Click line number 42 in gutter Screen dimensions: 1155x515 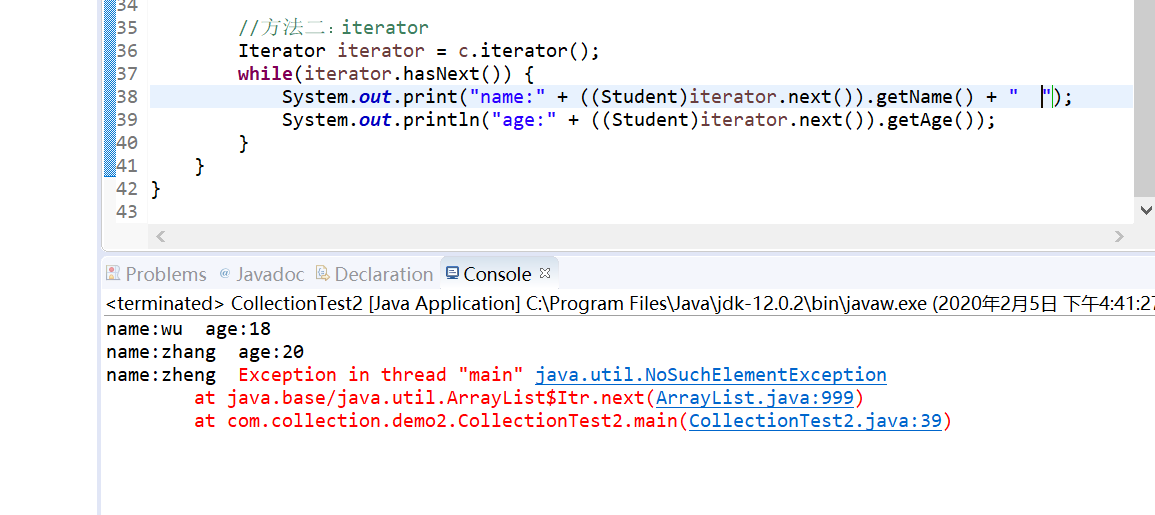click(127, 189)
